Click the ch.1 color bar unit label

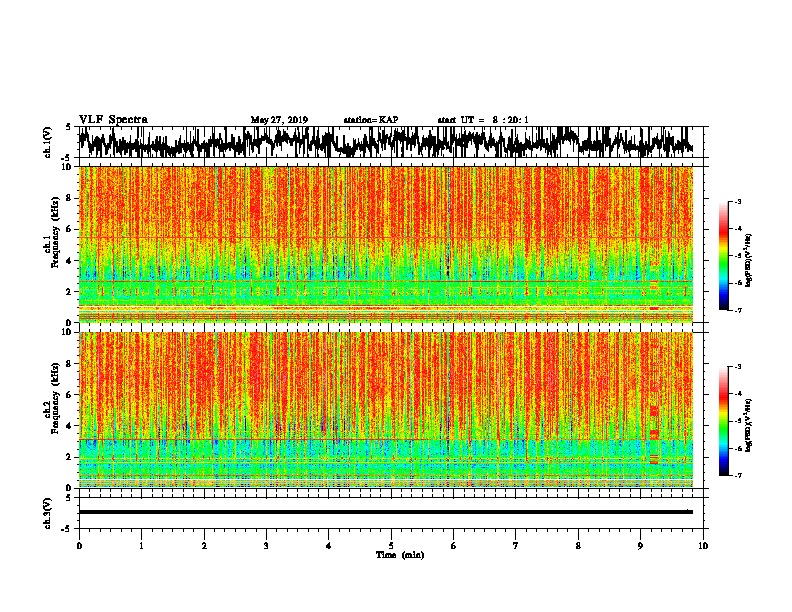click(x=748, y=261)
